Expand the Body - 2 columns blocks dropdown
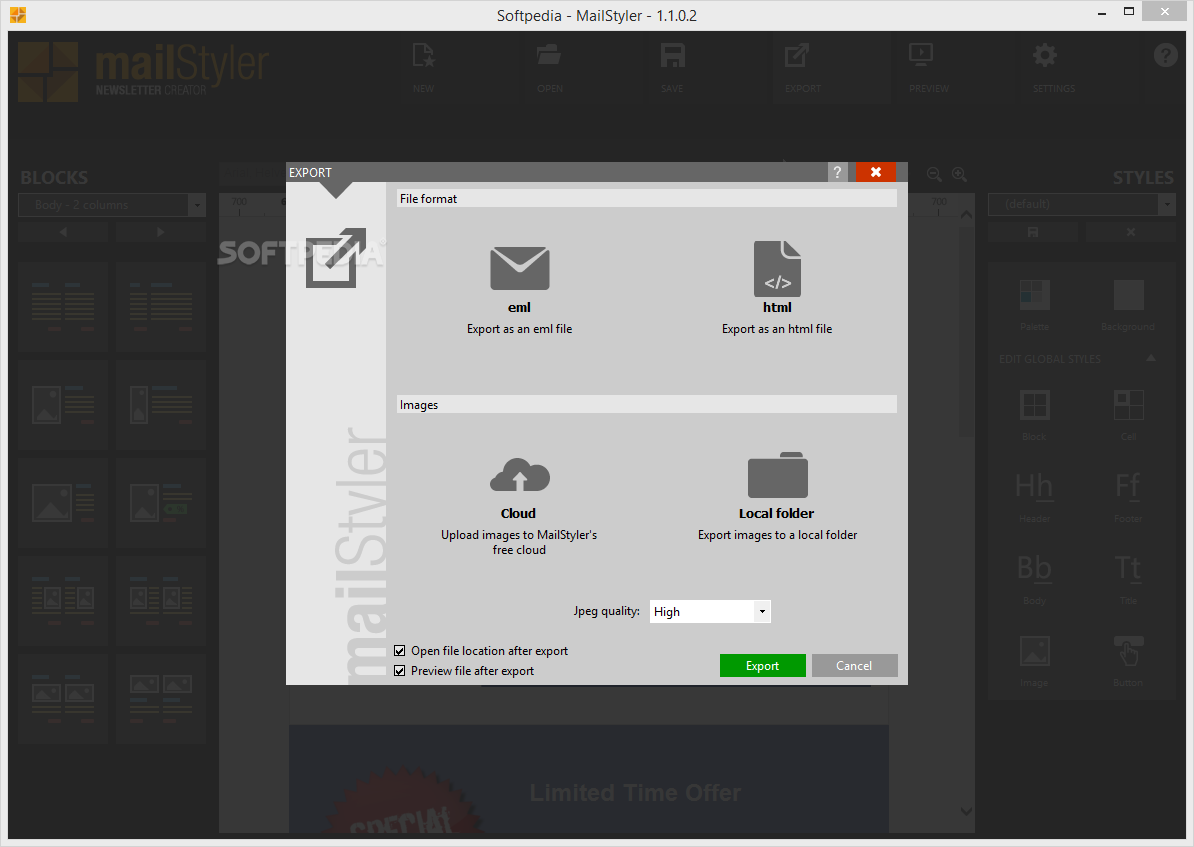Image resolution: width=1194 pixels, height=847 pixels. click(x=197, y=205)
